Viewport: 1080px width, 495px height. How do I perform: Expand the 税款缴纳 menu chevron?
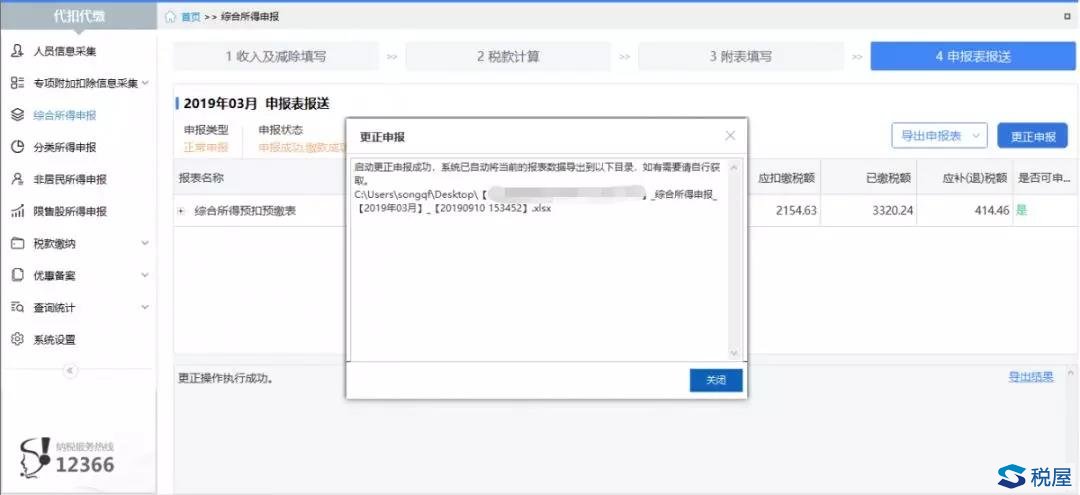click(x=145, y=243)
